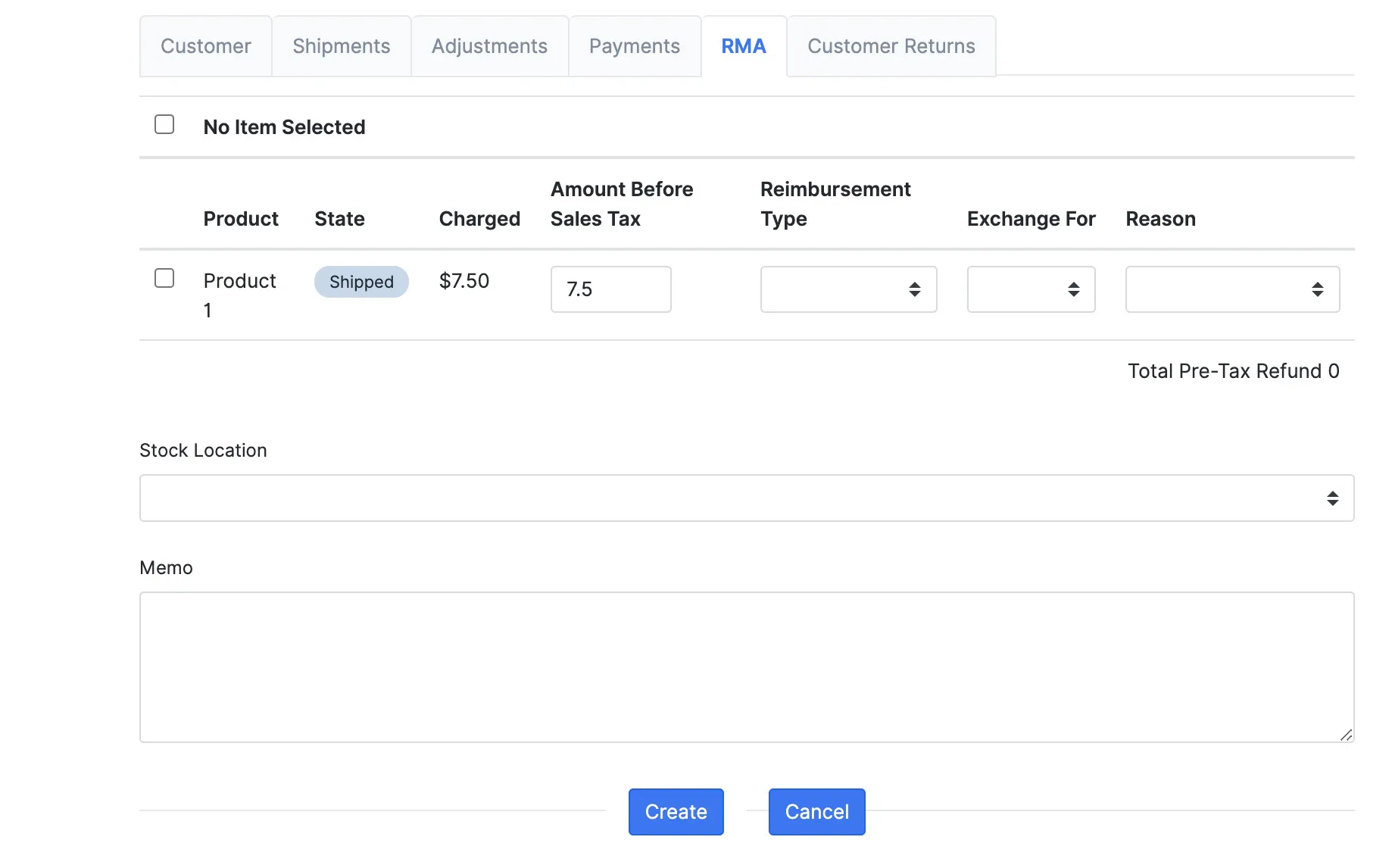Focus the Memo text area
Viewport: 1392px width, 868px height.
click(x=747, y=667)
